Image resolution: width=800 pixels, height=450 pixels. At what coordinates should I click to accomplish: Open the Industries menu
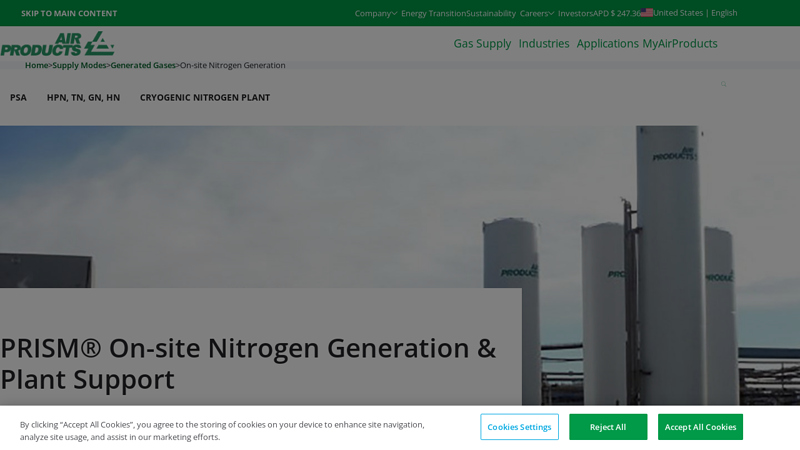[544, 43]
